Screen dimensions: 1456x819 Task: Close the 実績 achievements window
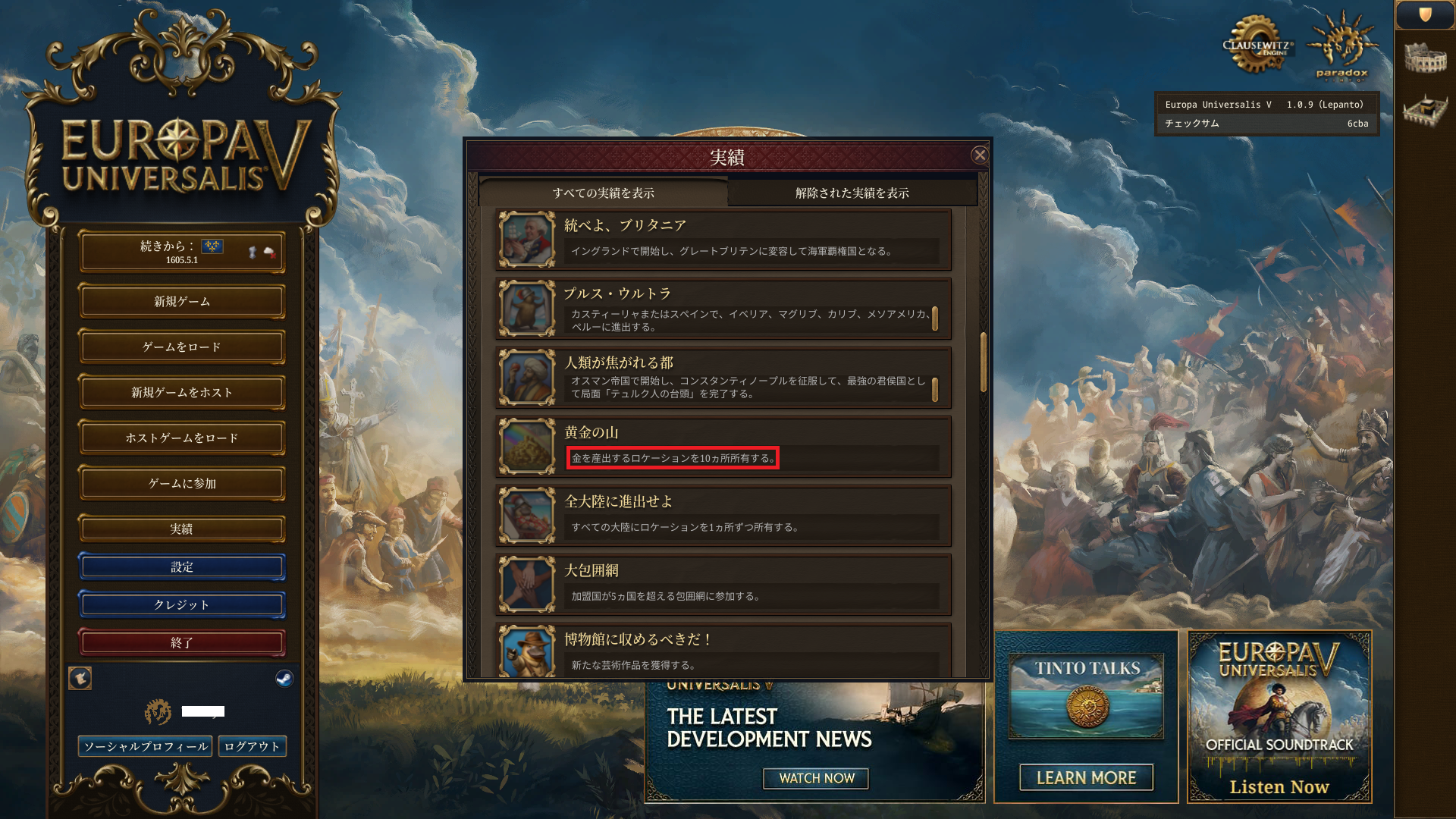coord(980,155)
